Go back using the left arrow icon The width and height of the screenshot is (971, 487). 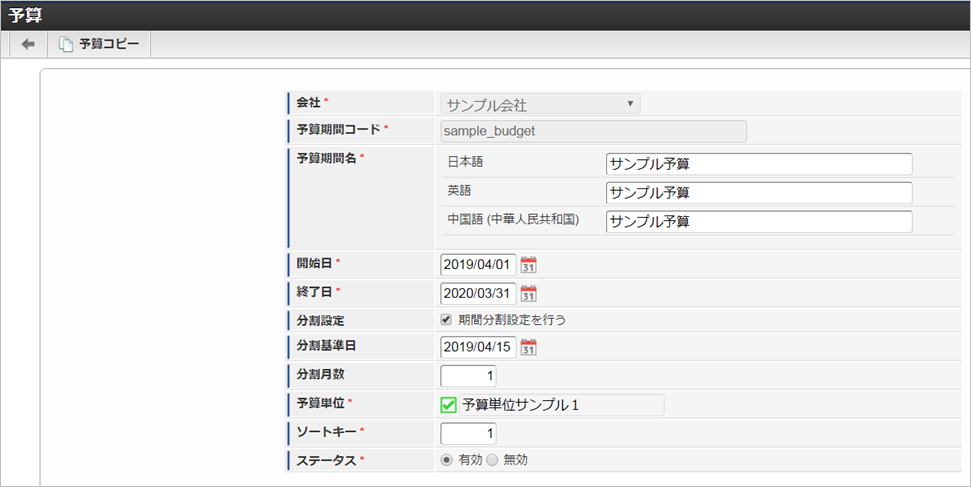tap(28, 45)
